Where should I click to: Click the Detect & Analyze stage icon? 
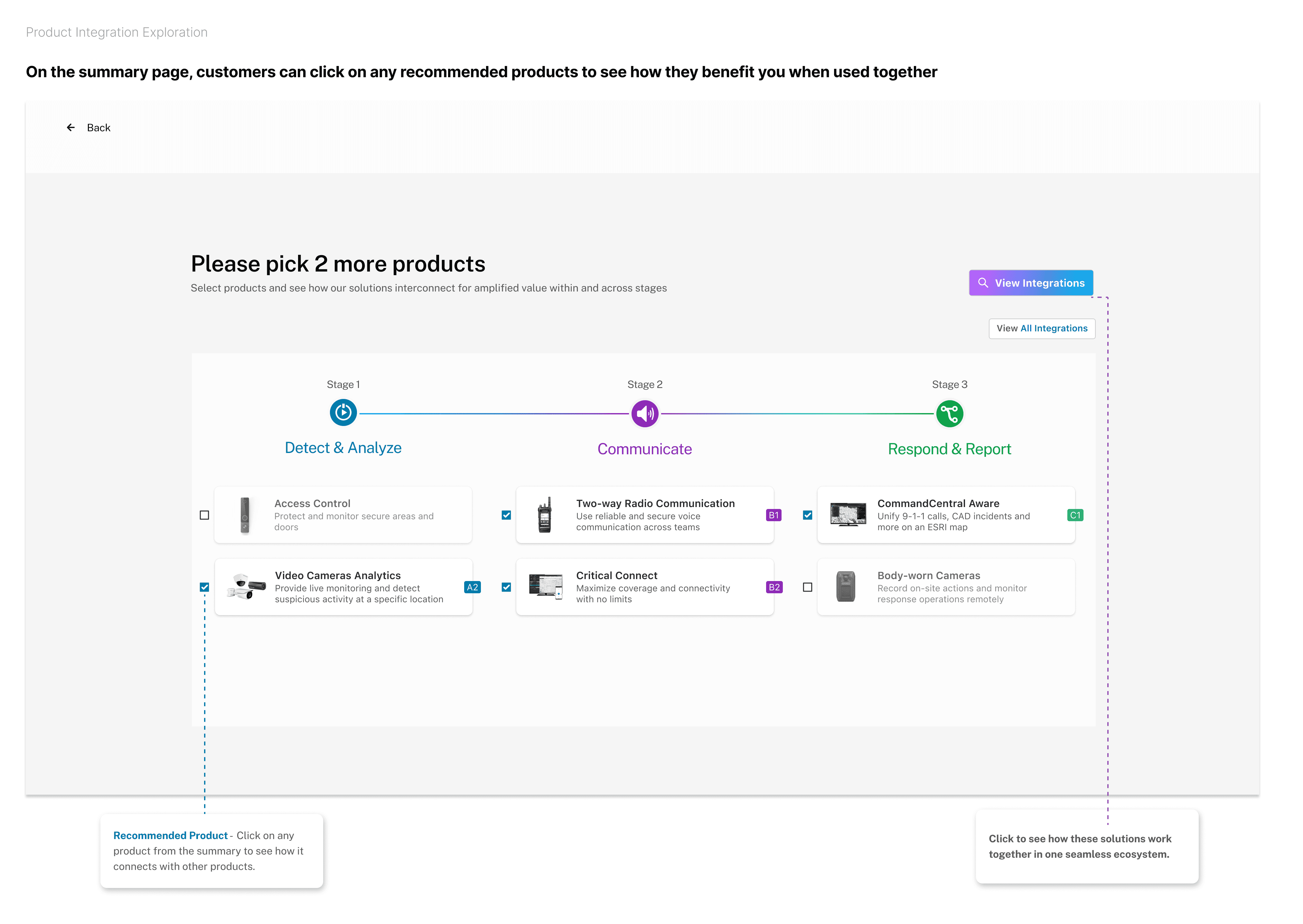click(343, 412)
